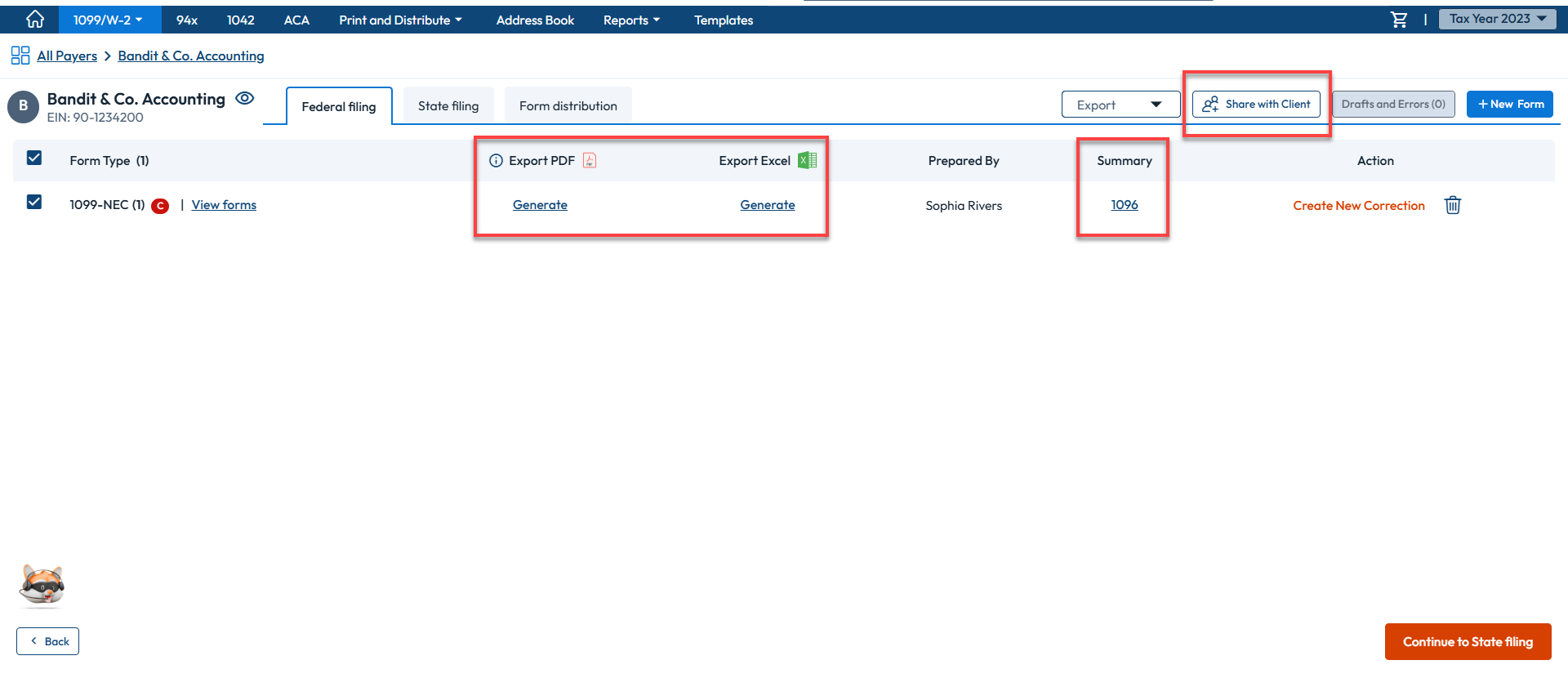Screen dimensions: 1568x678
Task: Open the 1042 menu item
Action: [241, 20]
